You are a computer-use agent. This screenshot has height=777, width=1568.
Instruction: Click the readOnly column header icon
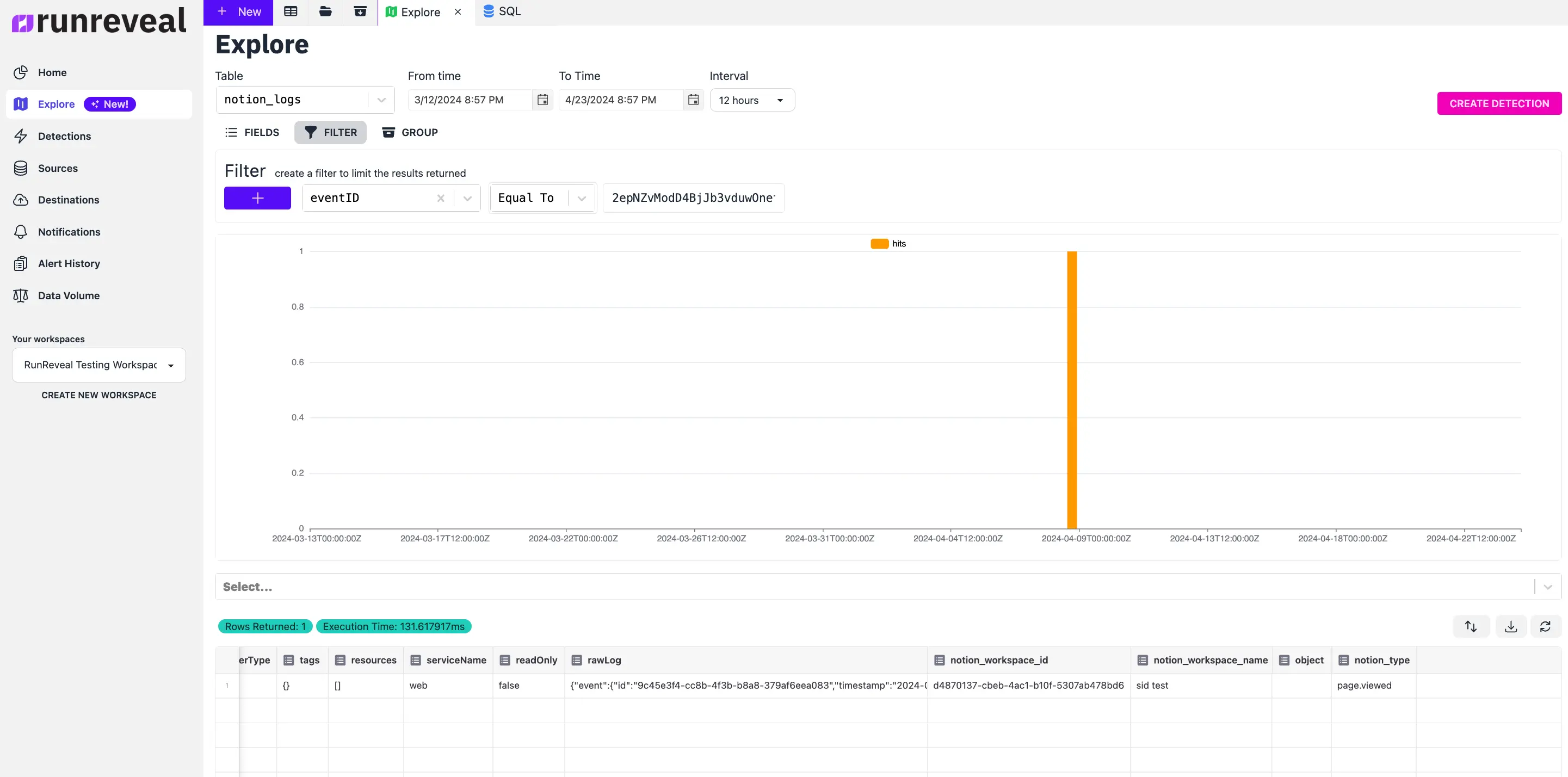504,660
